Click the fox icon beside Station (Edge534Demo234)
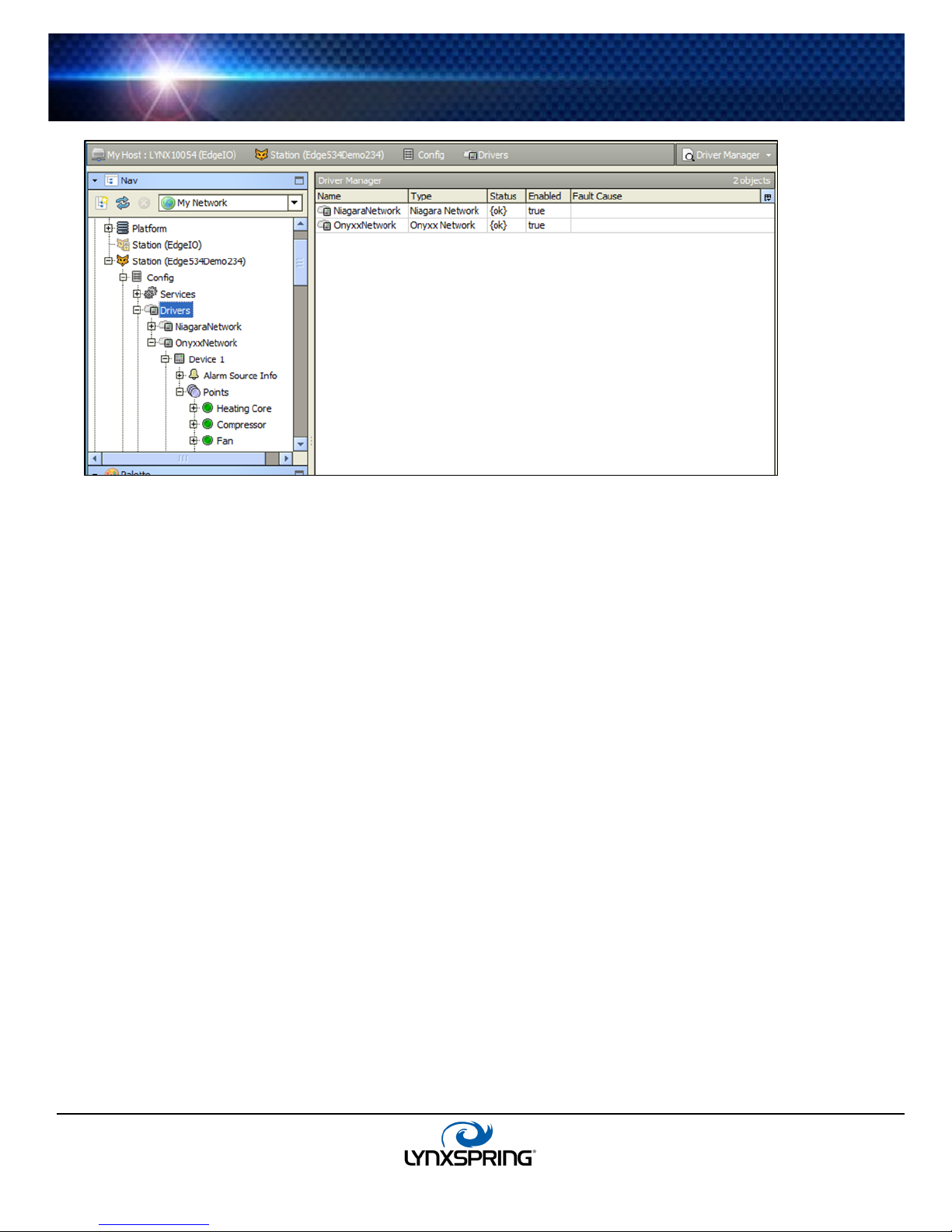Viewport: 952px width, 1232px height. point(122,261)
